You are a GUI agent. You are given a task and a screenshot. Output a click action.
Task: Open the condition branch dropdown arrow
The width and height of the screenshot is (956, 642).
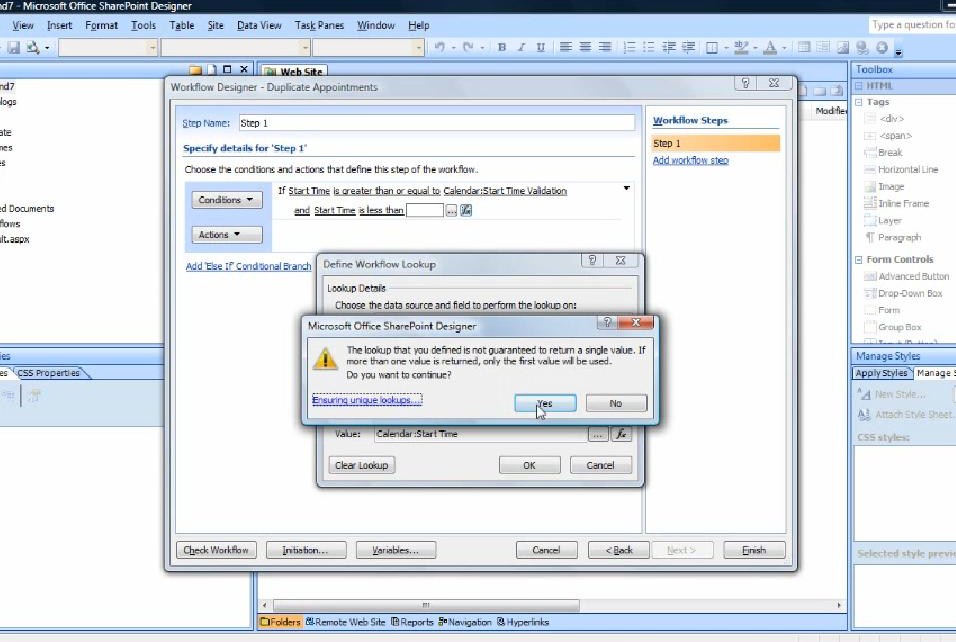(x=626, y=188)
